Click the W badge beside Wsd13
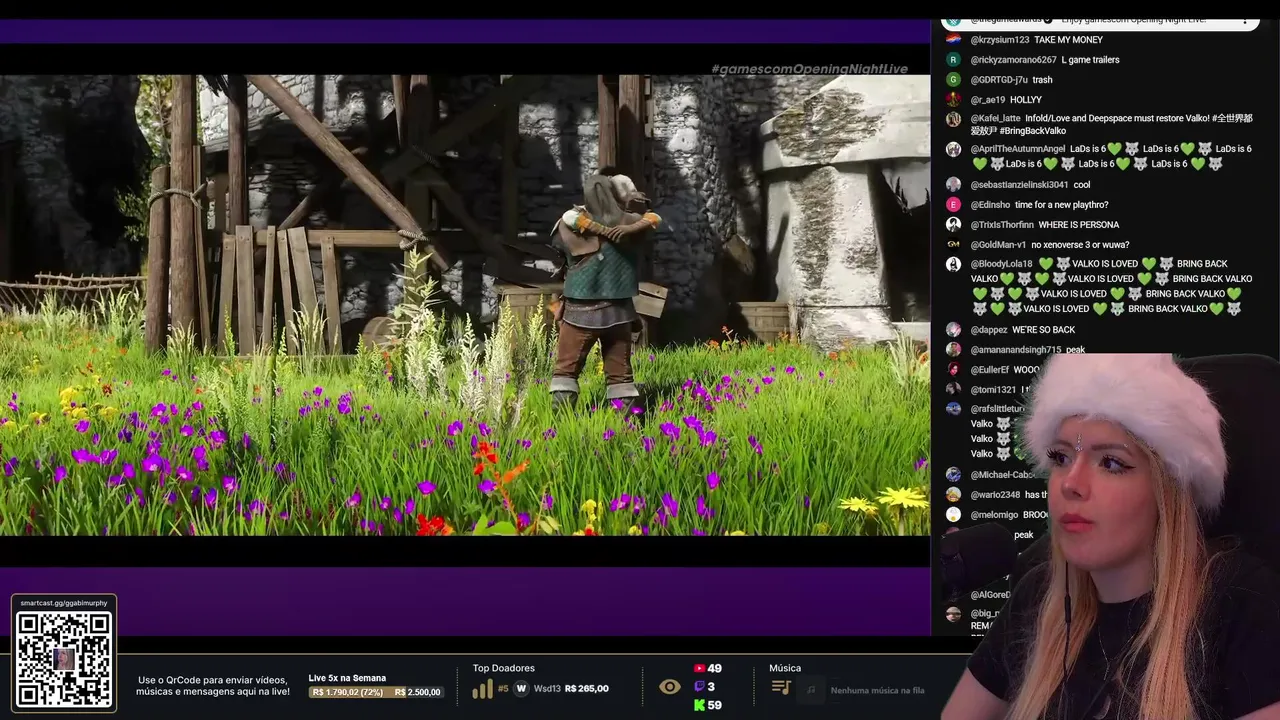Viewport: 1280px width, 720px height. pos(521,689)
